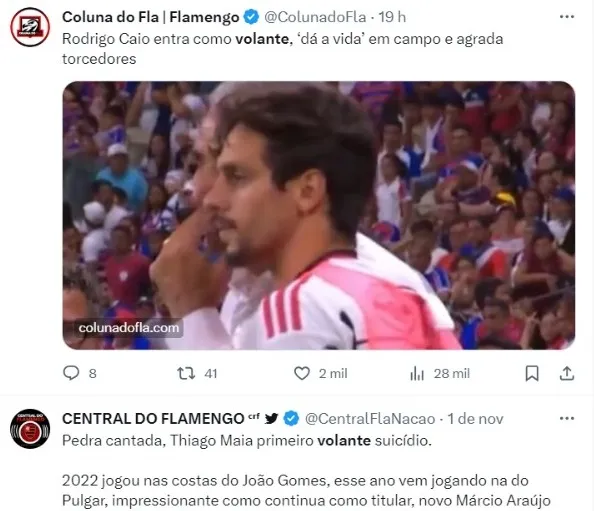This screenshot has height=511, width=594.
Task: Open the view analytics bar chart icon
Action: click(x=417, y=373)
